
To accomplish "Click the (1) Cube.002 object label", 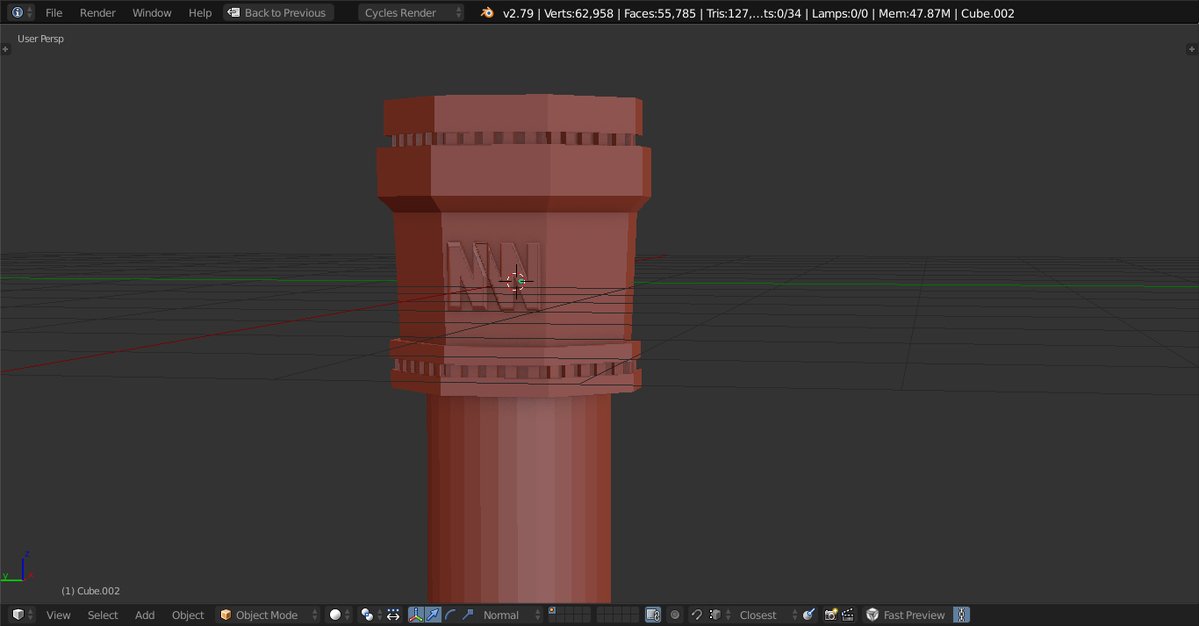I will tap(90, 591).
